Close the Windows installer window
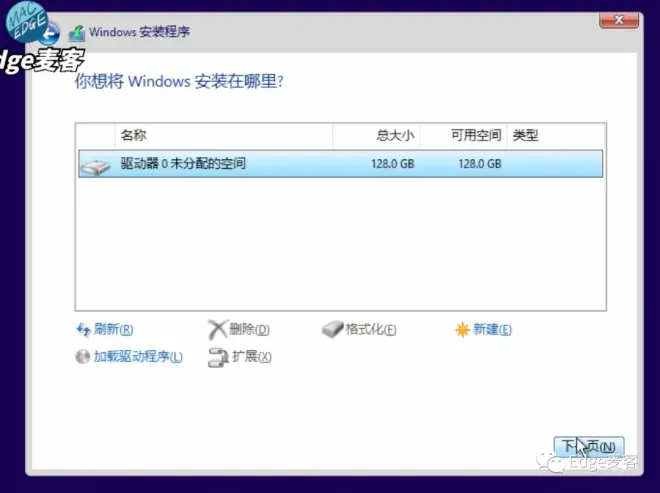This screenshot has height=493, width=660. coord(619,20)
